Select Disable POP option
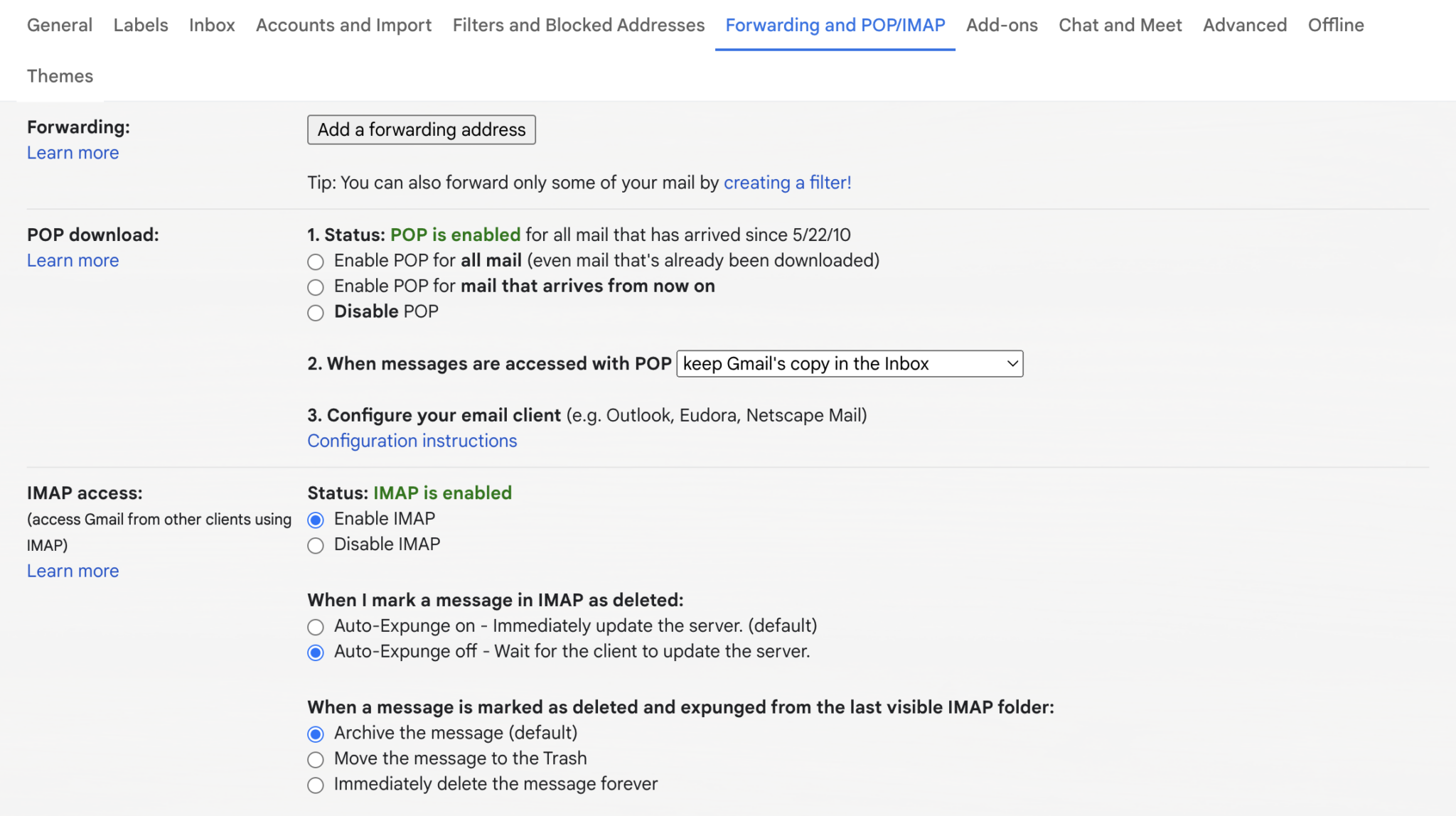Viewport: 1456px width, 816px height. point(316,313)
